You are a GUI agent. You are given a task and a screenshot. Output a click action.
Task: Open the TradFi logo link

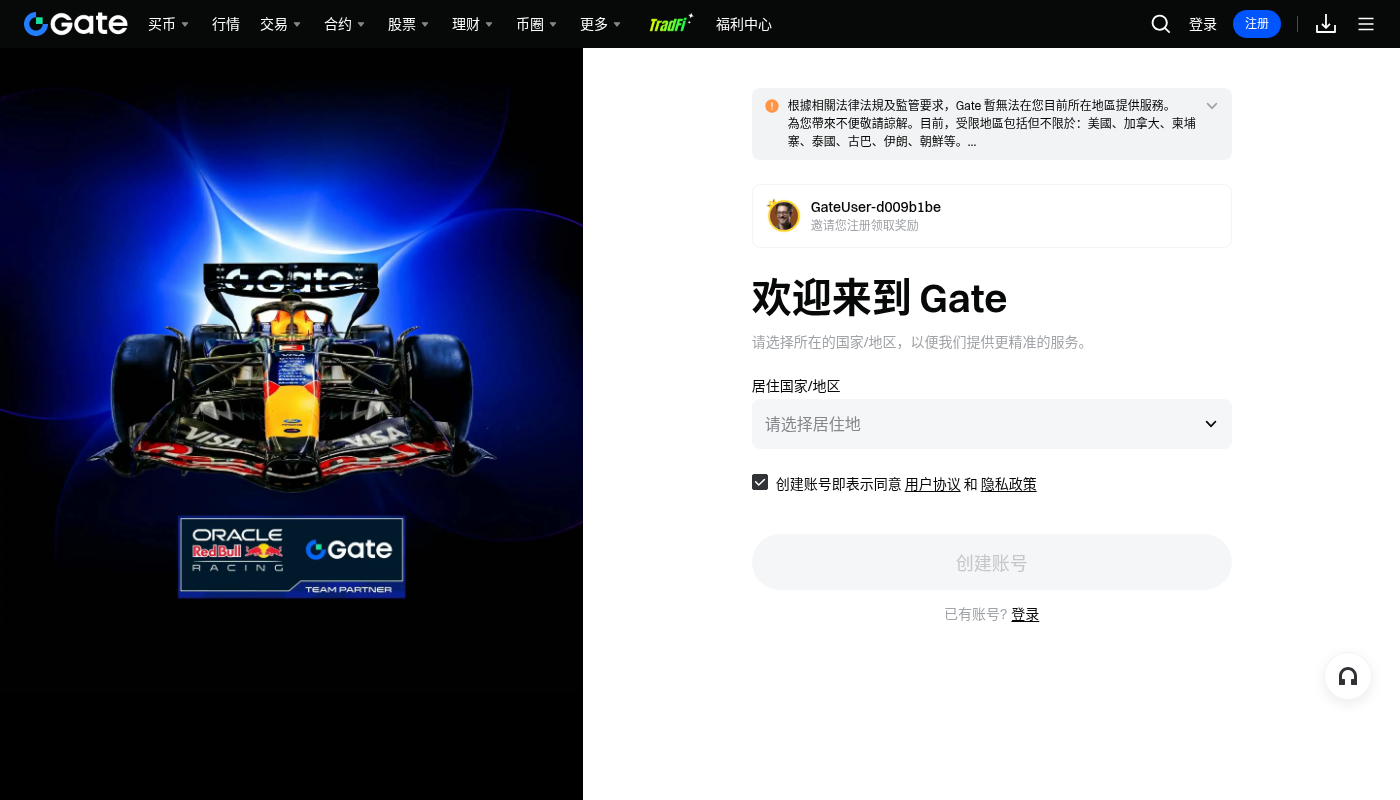(670, 24)
